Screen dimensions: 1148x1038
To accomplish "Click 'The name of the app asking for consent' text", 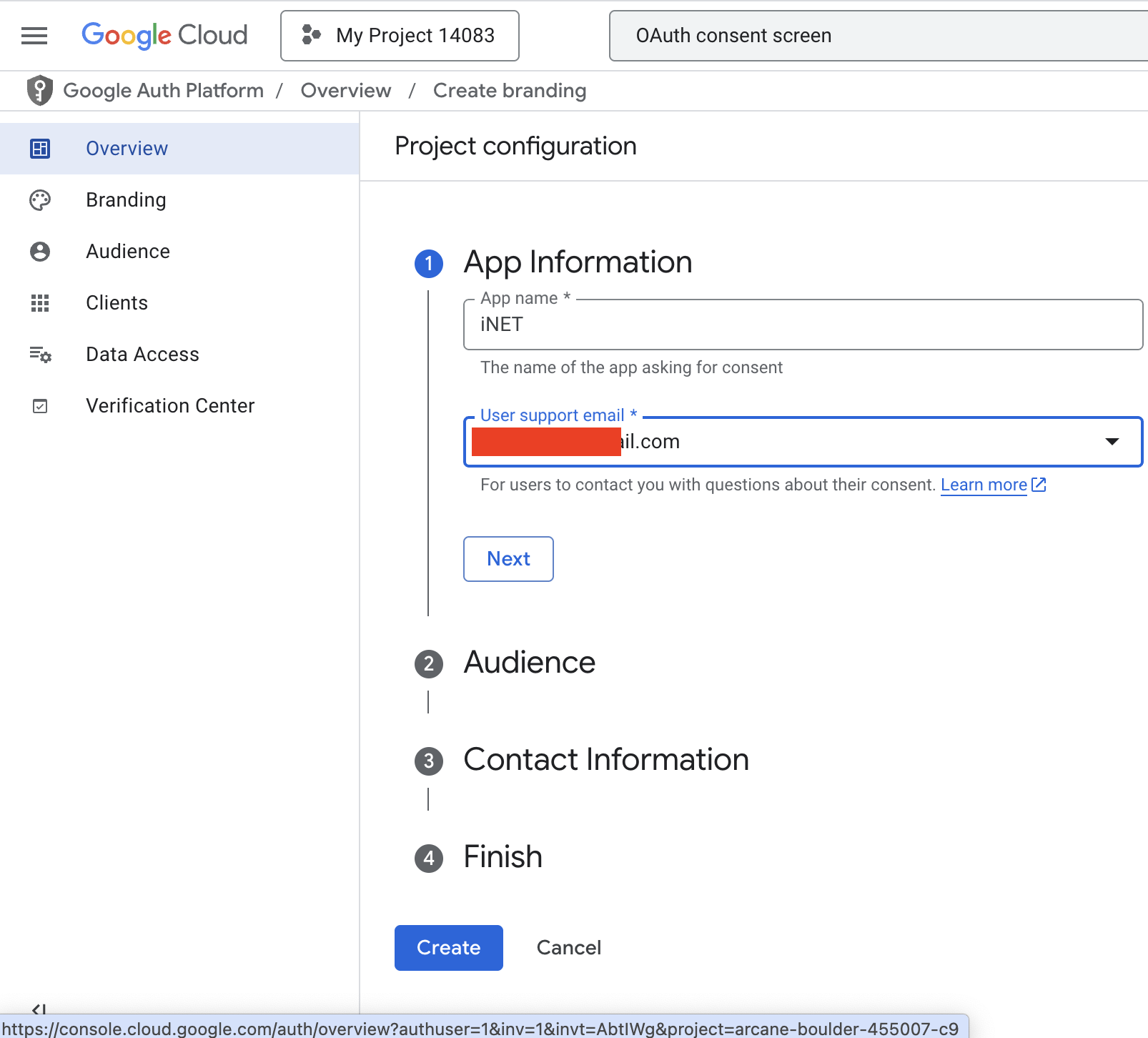I will [631, 367].
